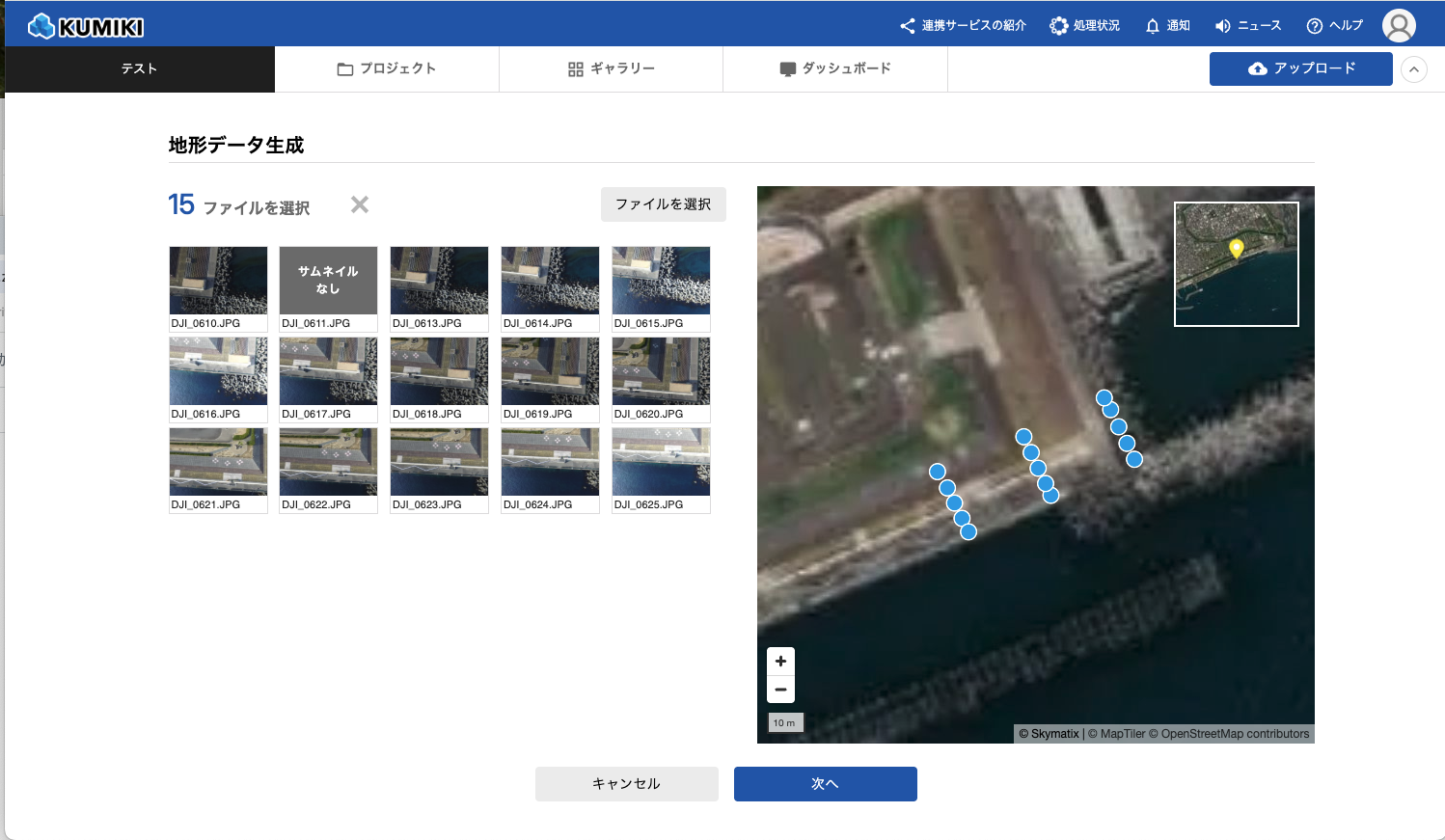Viewport: 1445px width, 840px height.
Task: Cancel with the キャンセル button
Action: coord(626,784)
